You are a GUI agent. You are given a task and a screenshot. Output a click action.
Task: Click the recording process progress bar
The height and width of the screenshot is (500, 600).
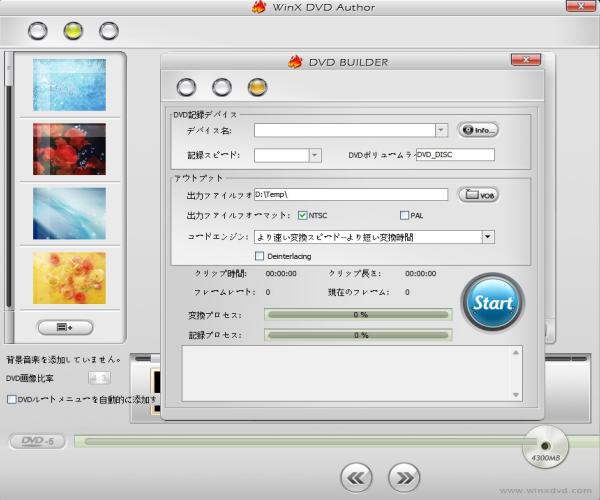(x=358, y=335)
